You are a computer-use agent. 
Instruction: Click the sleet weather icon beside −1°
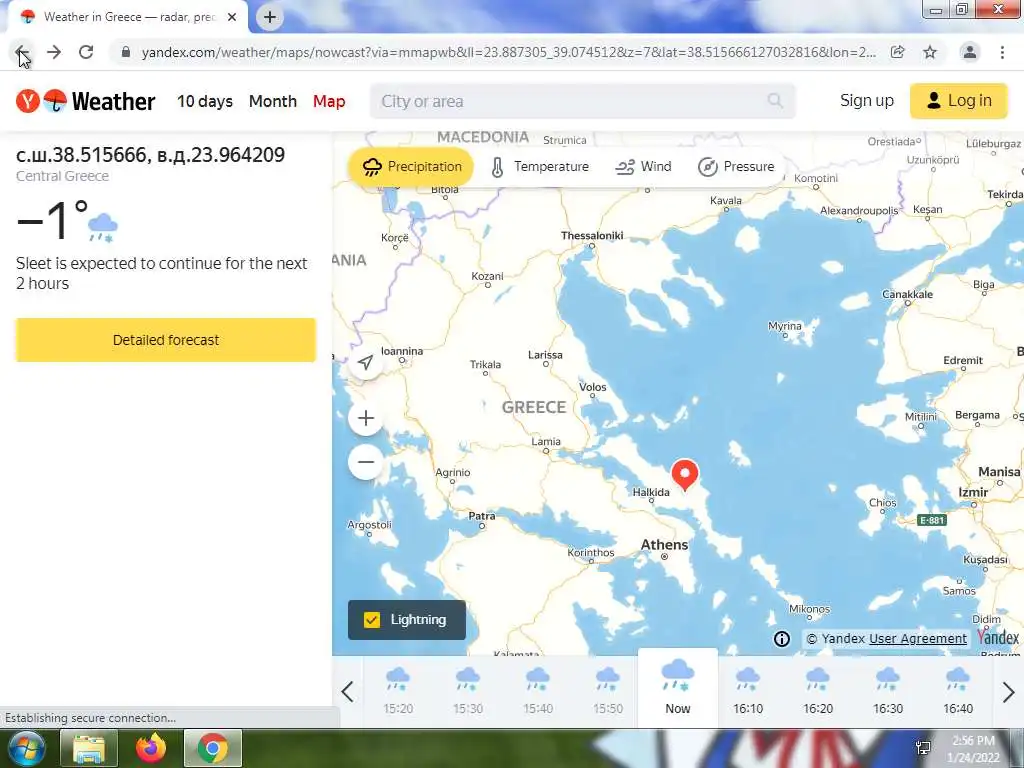click(x=103, y=227)
